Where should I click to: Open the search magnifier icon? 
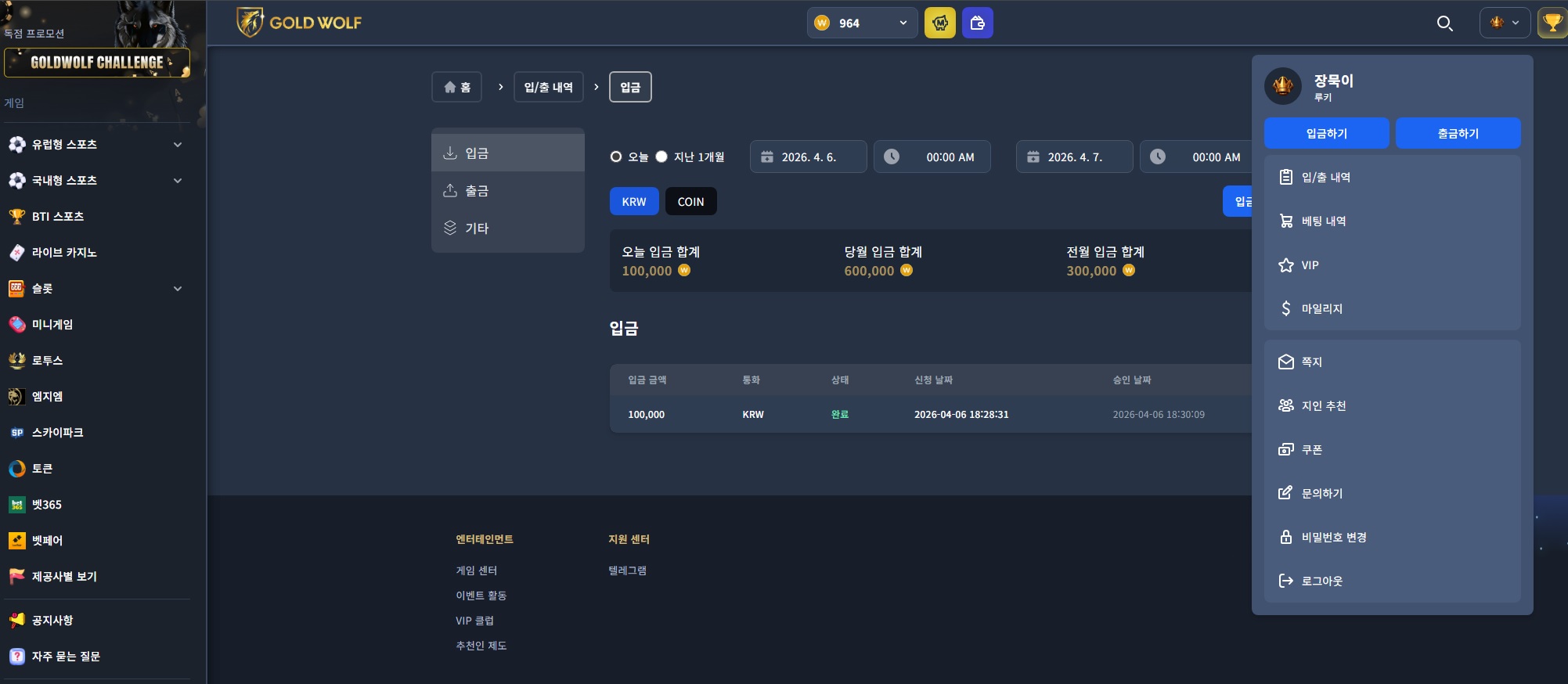coord(1445,23)
